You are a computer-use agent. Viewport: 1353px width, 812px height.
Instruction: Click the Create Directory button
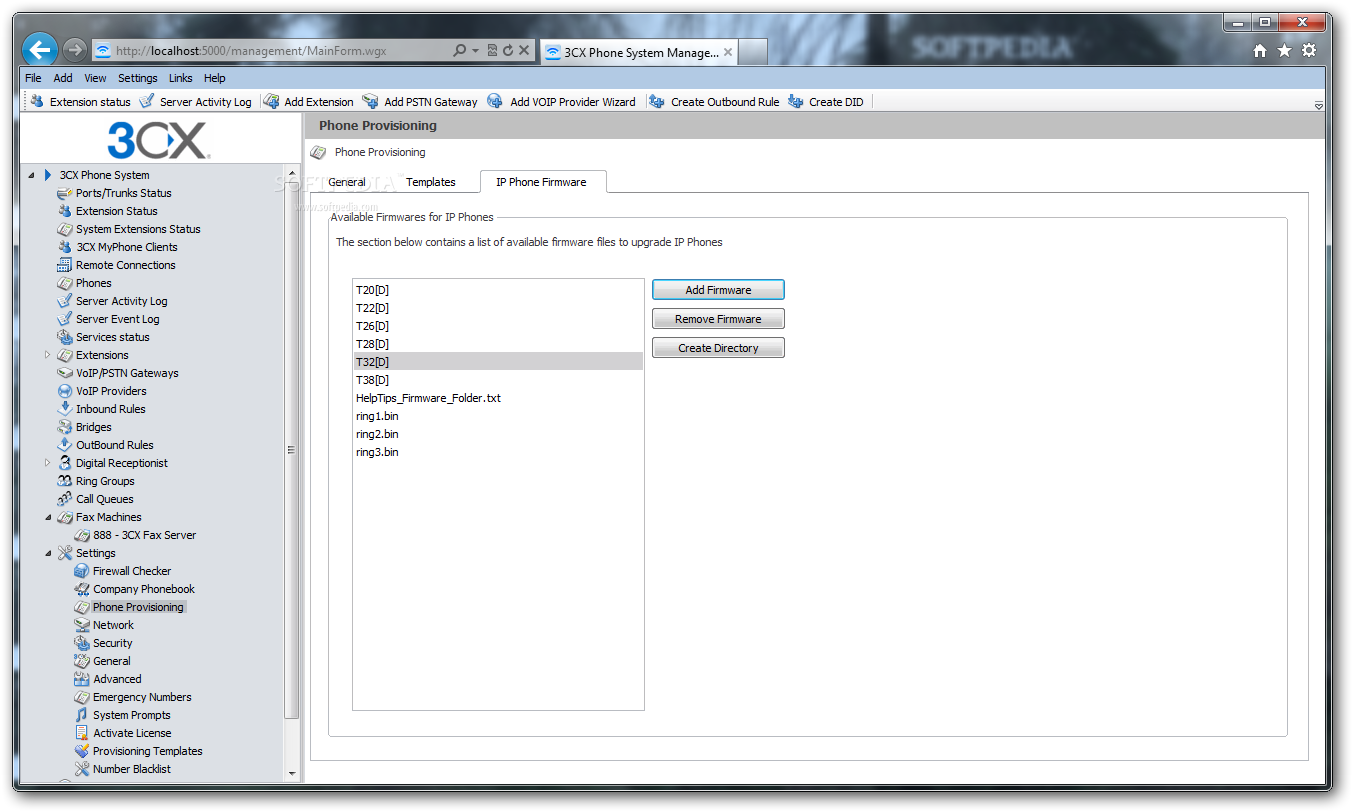(x=718, y=348)
